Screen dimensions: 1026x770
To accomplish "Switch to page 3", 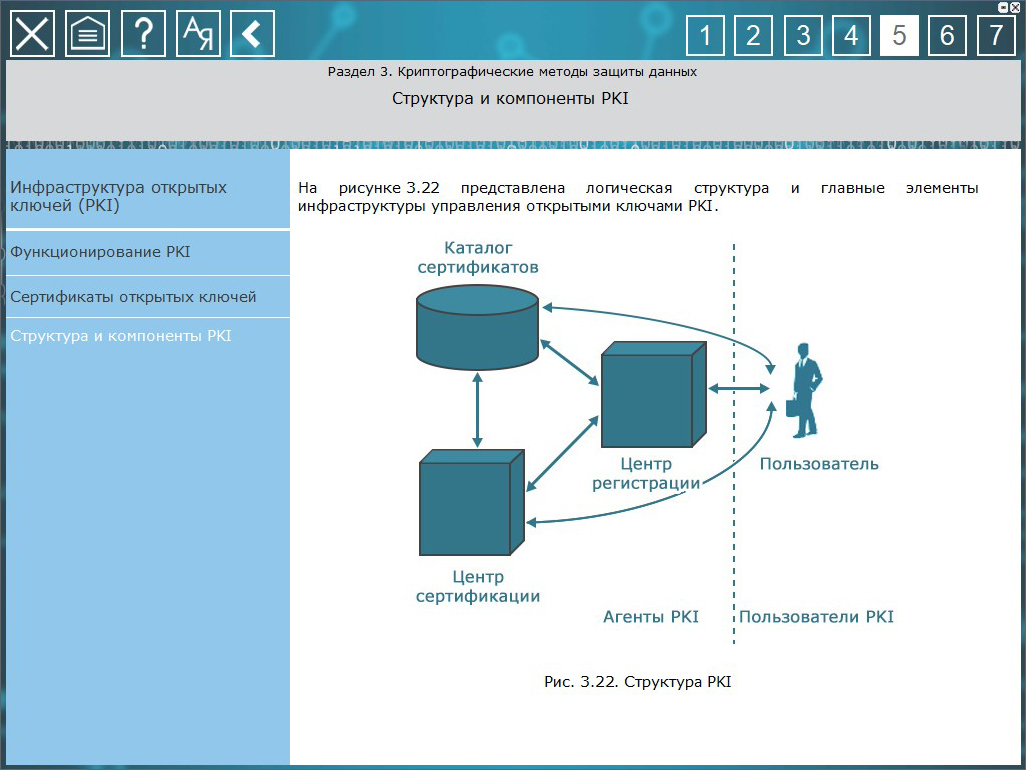I will (803, 36).
